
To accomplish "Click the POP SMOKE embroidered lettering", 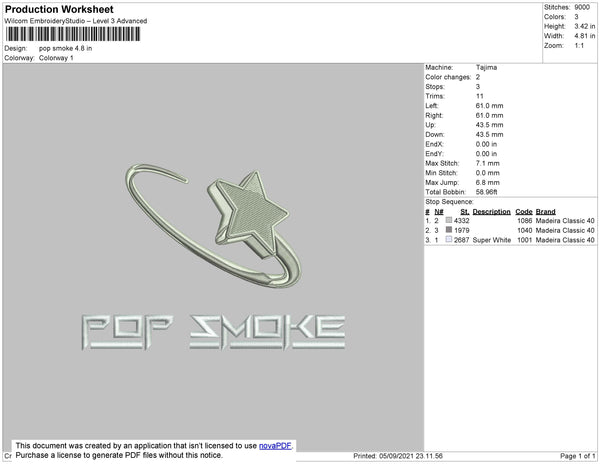I will [214, 332].
